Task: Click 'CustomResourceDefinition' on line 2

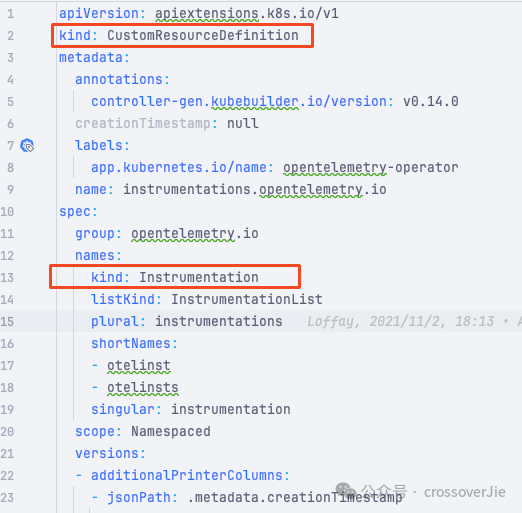Action: point(203,35)
